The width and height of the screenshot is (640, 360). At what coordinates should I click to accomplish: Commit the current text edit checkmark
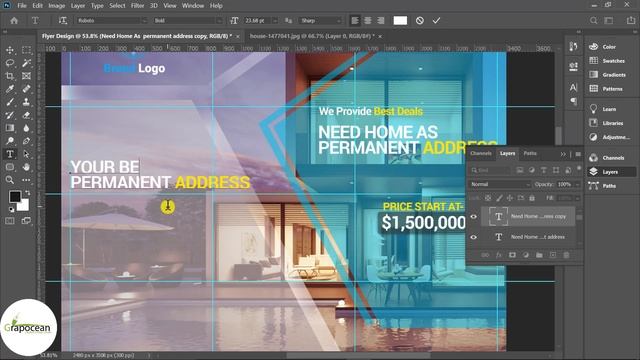436,20
